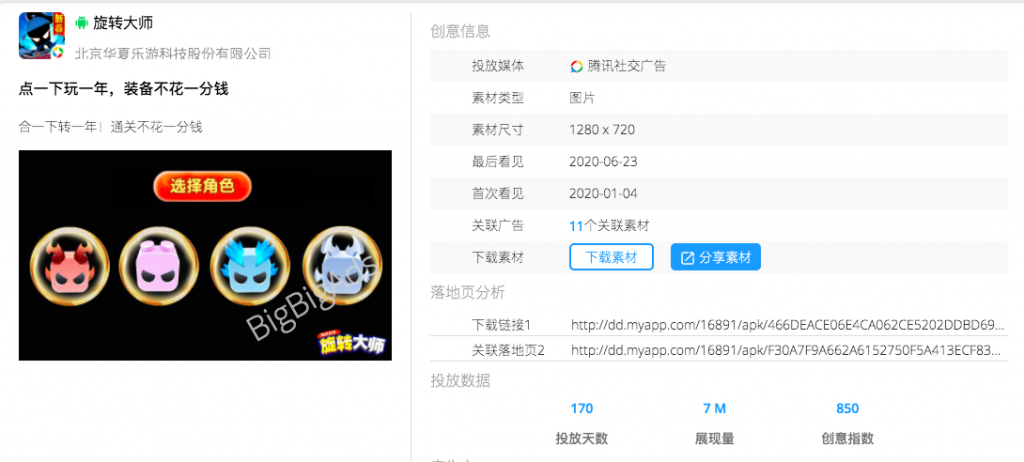This screenshot has height=462, width=1024.
Task: Click the 创意指数 label
Action: point(848,438)
